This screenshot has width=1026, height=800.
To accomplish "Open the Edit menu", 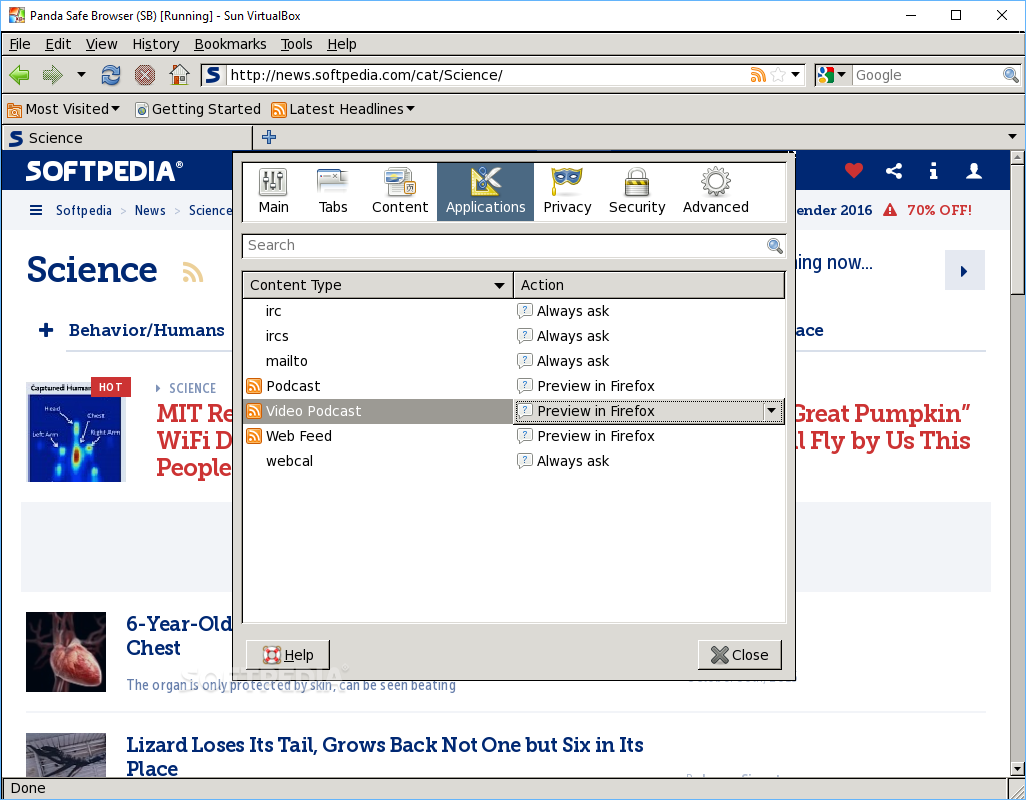I will click(x=58, y=44).
